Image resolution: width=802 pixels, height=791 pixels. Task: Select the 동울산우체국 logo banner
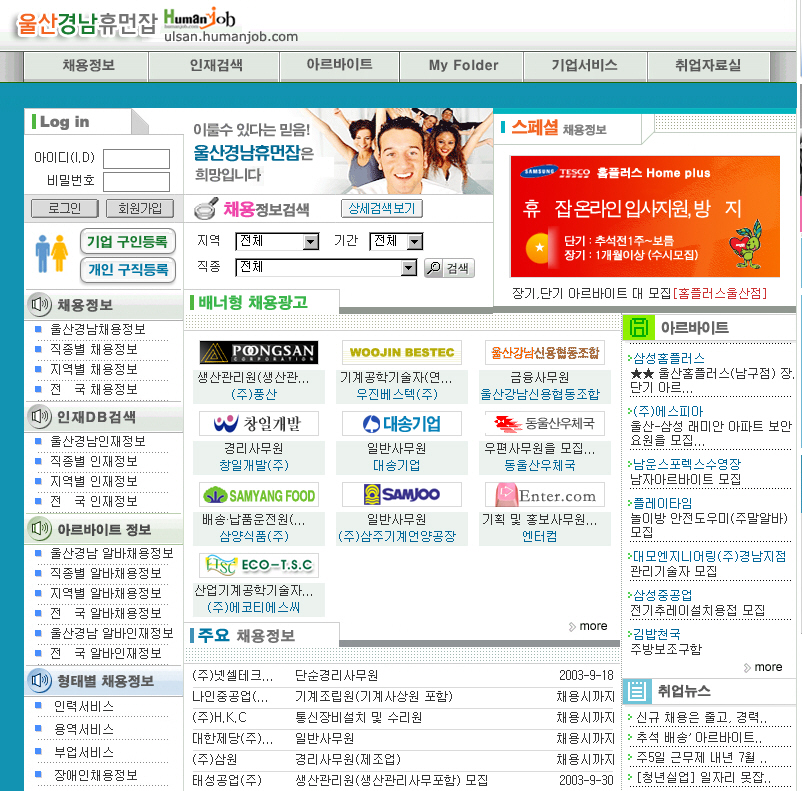click(x=545, y=424)
